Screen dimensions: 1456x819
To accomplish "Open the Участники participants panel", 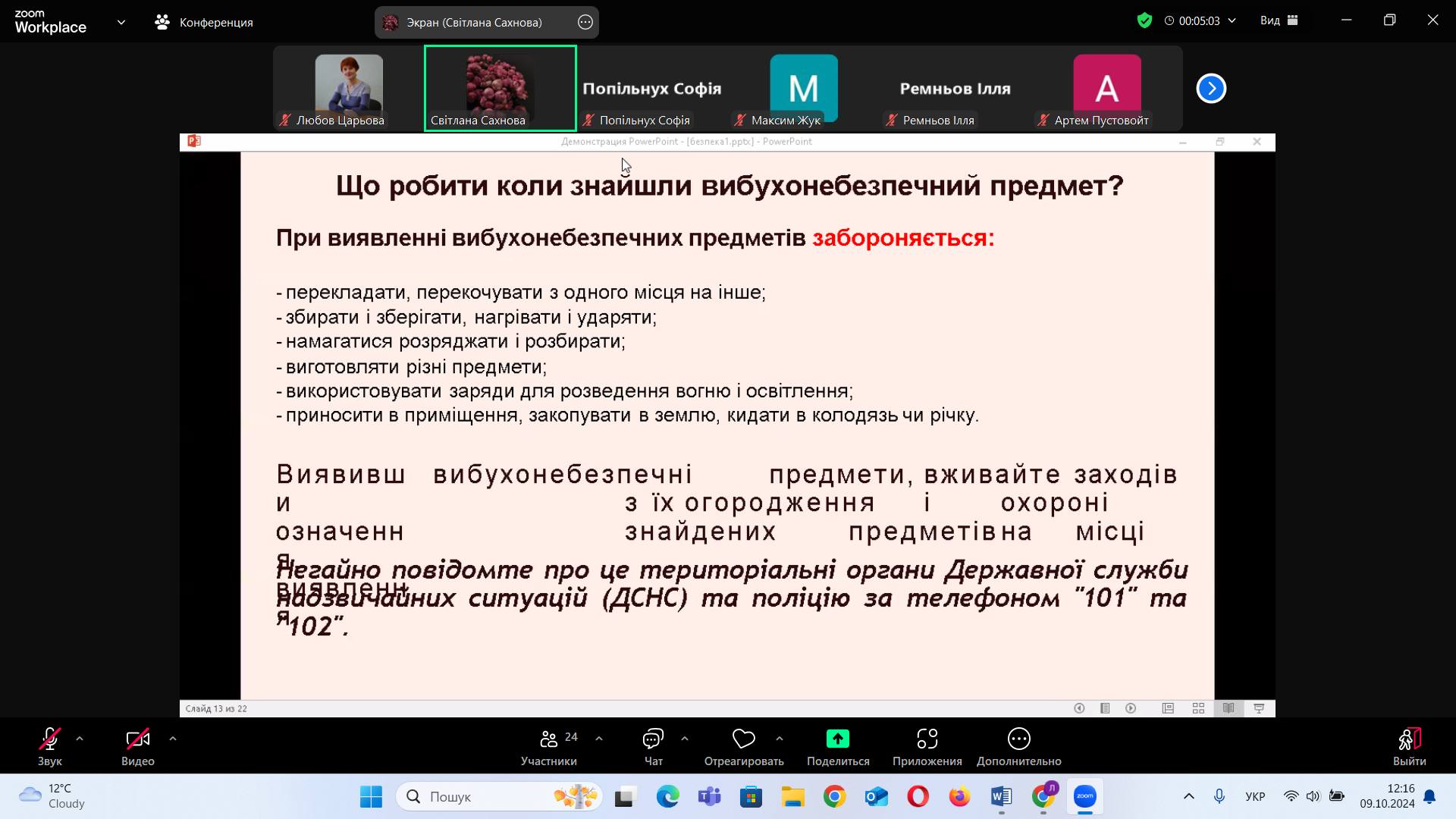I will point(549,746).
